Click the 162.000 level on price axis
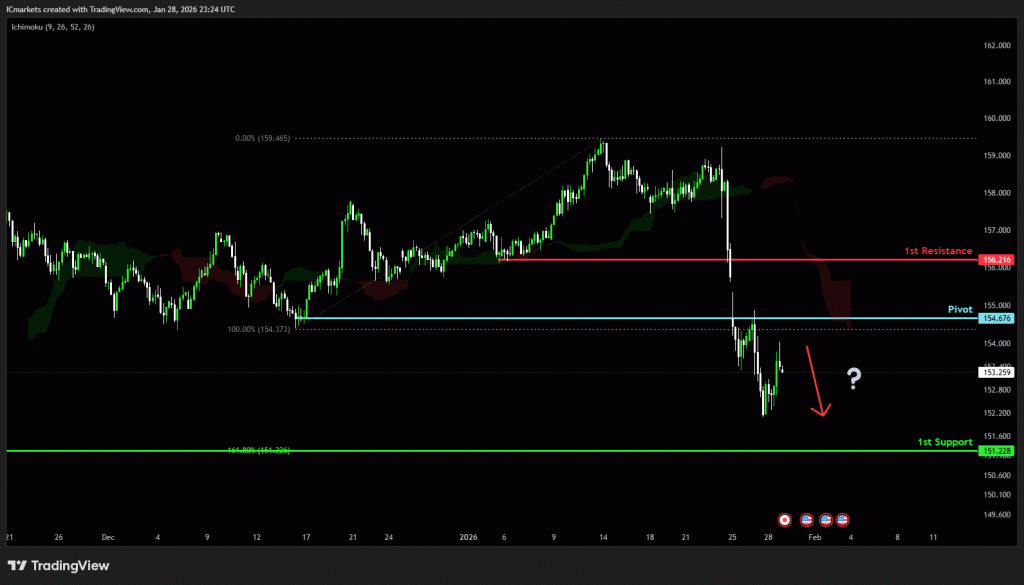 [996, 46]
